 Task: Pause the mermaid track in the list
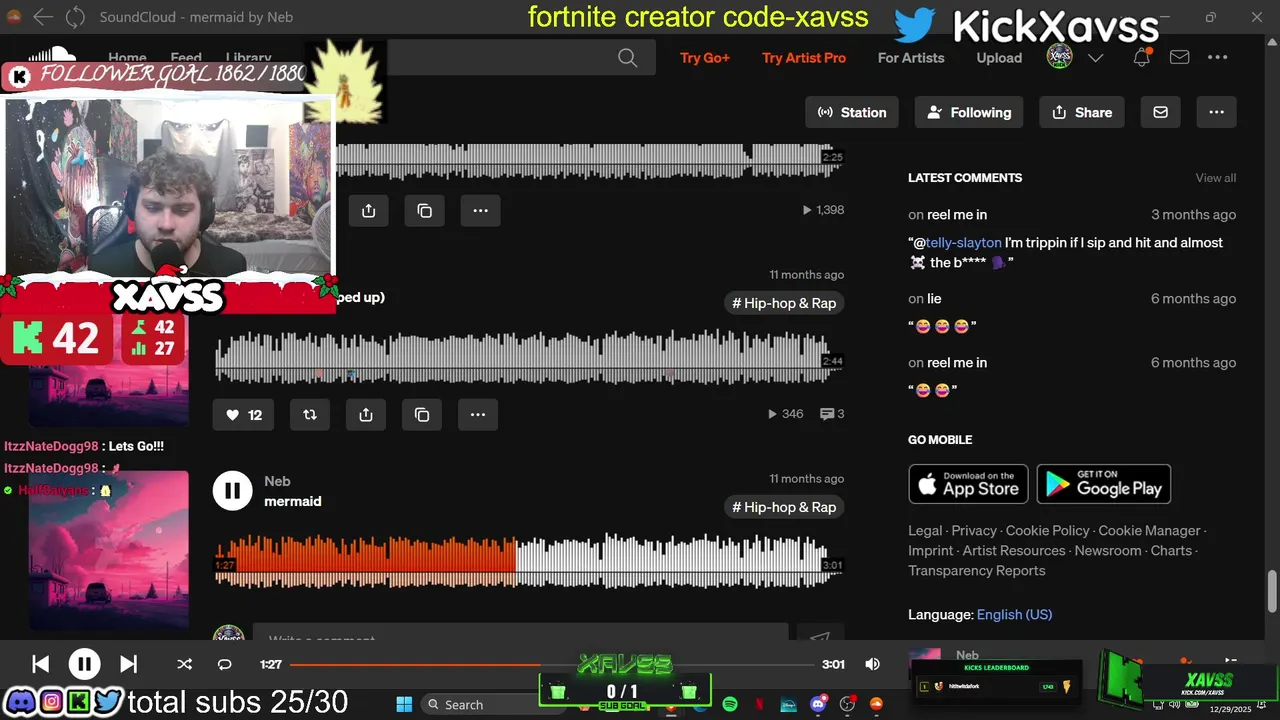pyautogui.click(x=232, y=491)
